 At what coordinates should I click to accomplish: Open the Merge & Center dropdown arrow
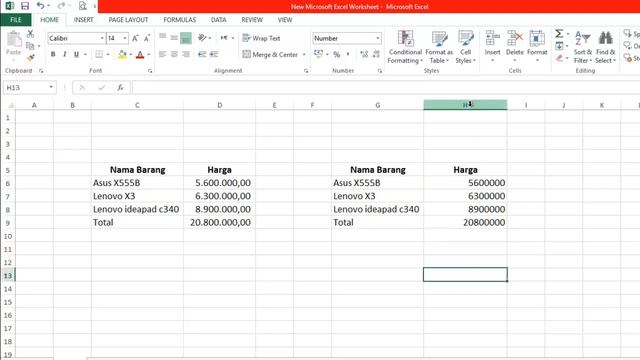coord(304,54)
